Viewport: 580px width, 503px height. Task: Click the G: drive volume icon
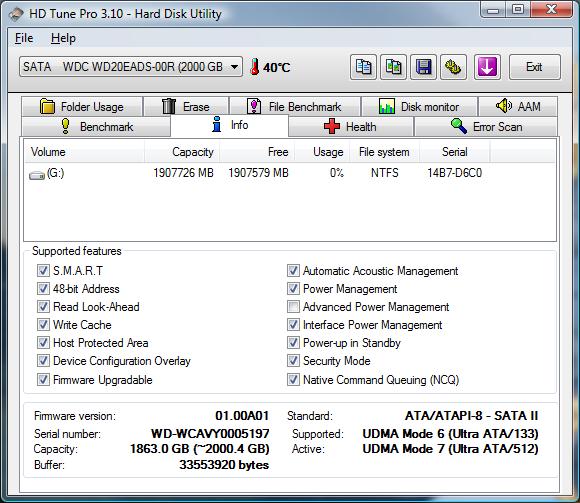37,175
